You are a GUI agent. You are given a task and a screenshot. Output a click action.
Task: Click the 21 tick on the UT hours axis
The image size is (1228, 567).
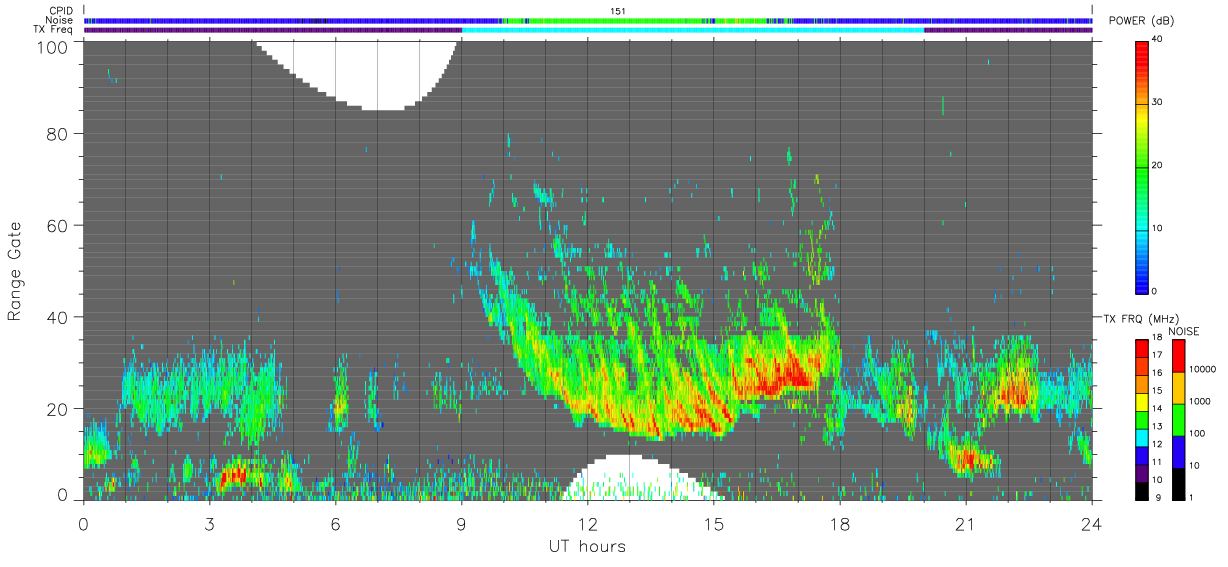pos(965,523)
